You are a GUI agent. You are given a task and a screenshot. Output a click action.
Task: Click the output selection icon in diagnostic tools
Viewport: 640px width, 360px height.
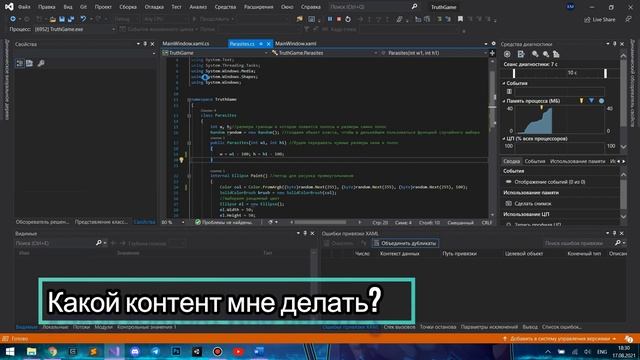[x=521, y=54]
